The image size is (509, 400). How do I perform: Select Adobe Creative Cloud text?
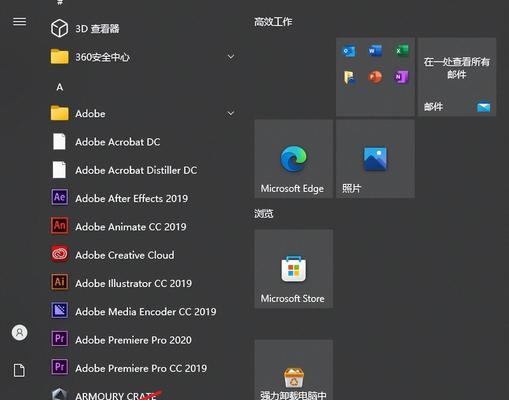pyautogui.click(x=125, y=255)
